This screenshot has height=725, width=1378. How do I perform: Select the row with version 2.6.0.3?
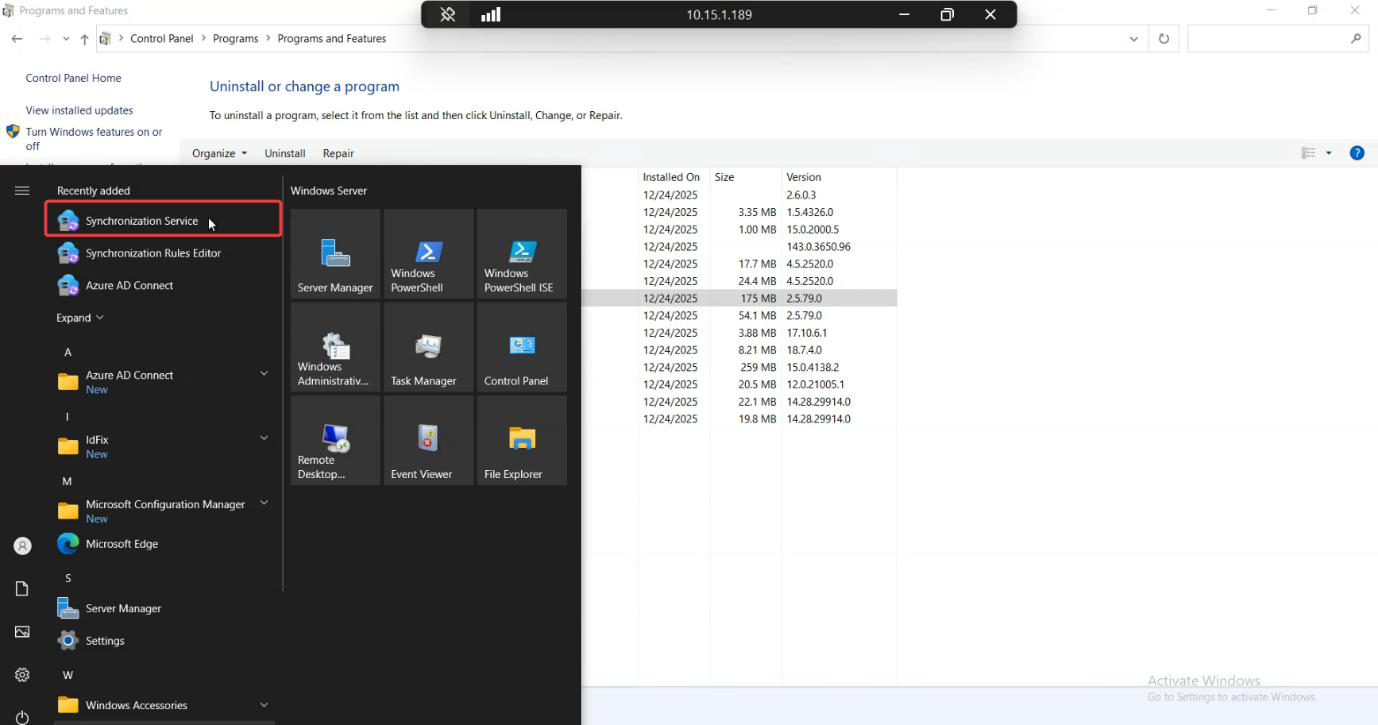739,195
